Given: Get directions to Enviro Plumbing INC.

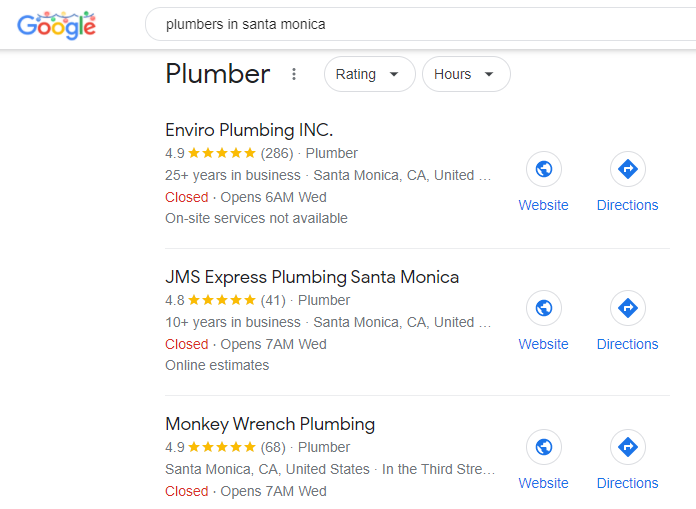Looking at the screenshot, I should [628, 169].
